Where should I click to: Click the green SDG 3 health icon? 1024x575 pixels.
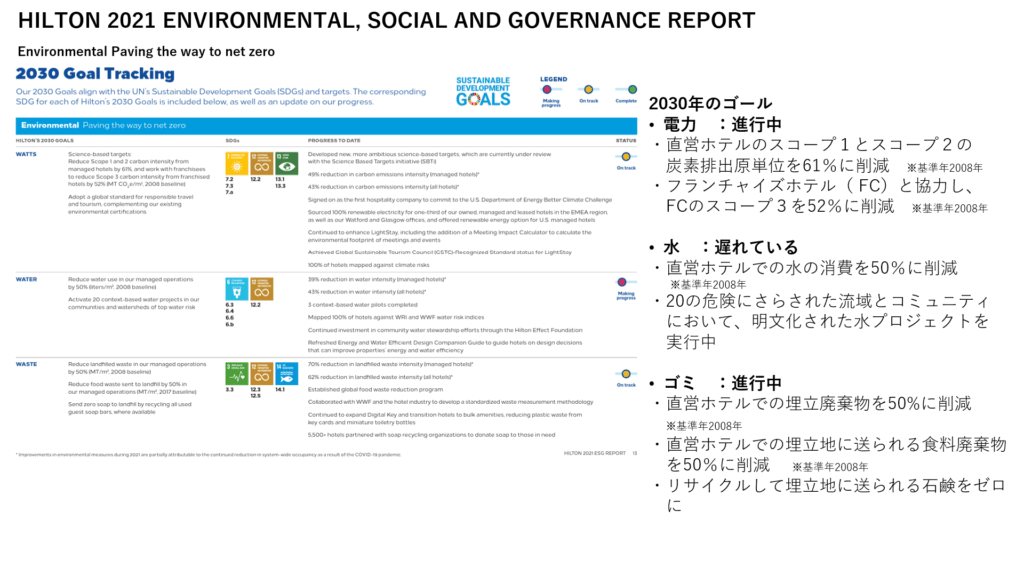pyautogui.click(x=236, y=374)
